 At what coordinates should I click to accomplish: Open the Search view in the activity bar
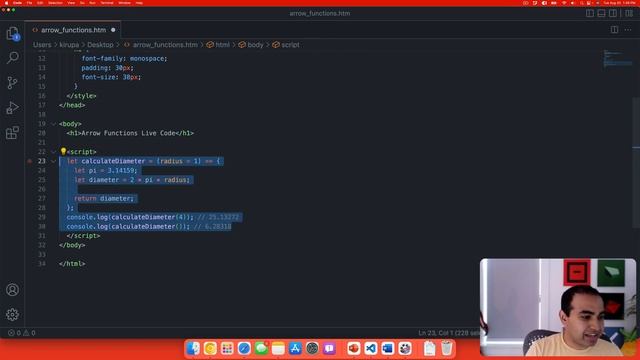pyautogui.click(x=13, y=58)
